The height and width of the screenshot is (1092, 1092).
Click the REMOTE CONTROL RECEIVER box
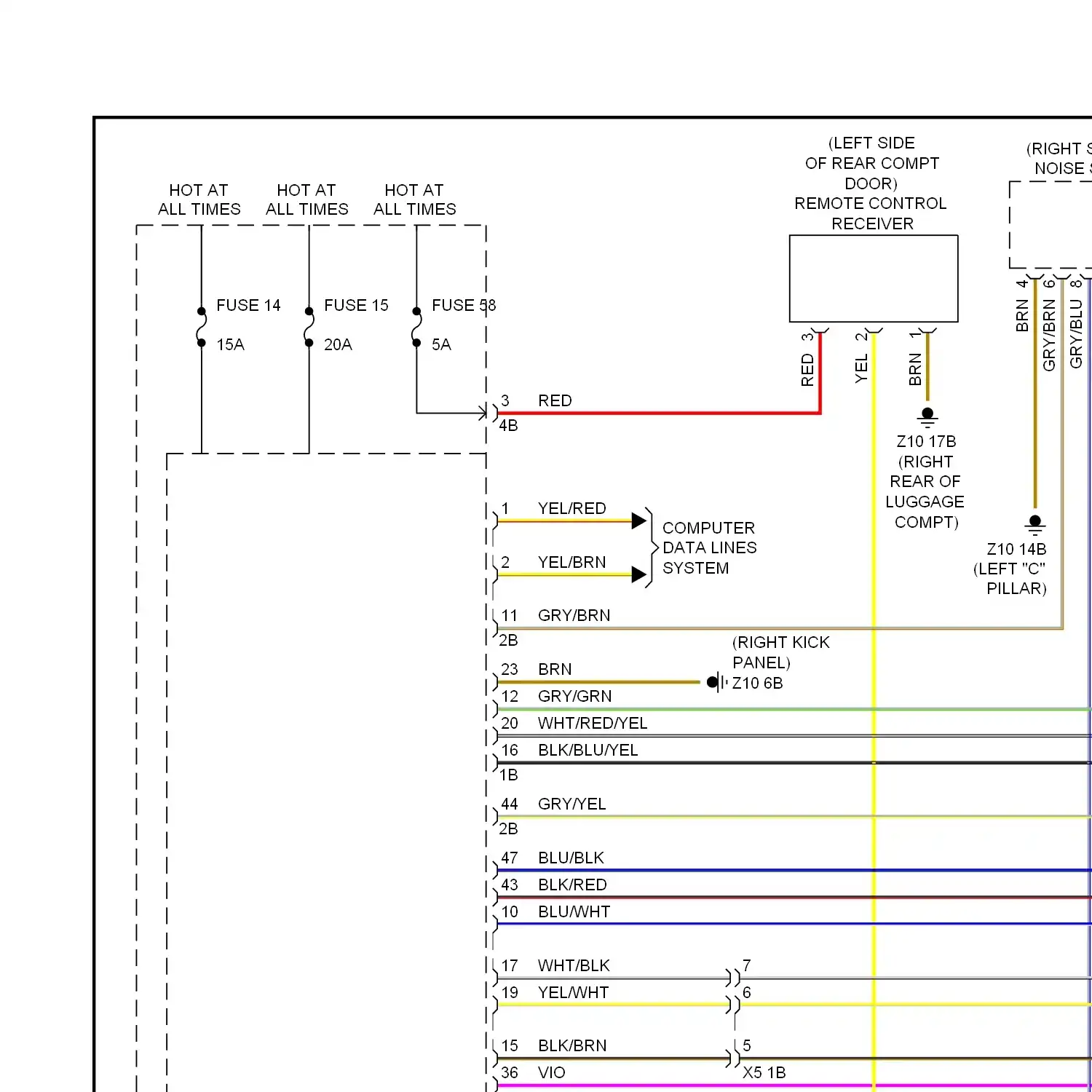point(874,278)
